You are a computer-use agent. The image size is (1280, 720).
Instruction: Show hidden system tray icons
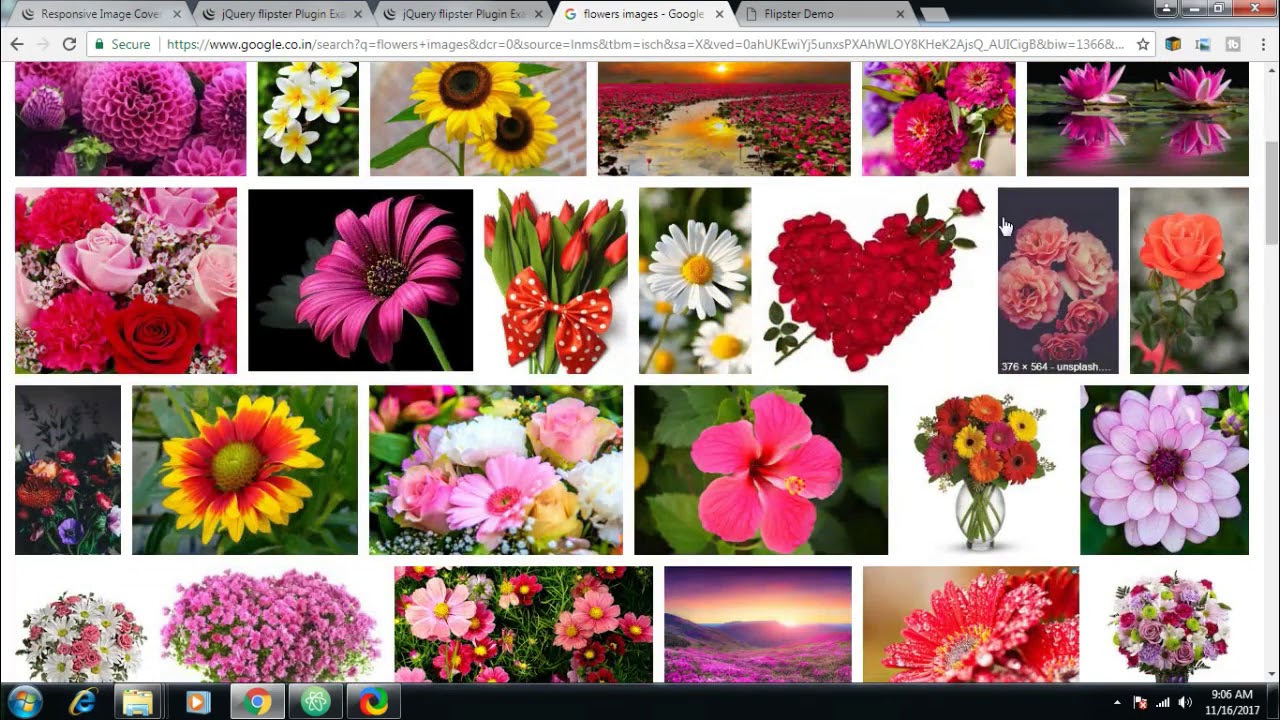tap(1117, 702)
